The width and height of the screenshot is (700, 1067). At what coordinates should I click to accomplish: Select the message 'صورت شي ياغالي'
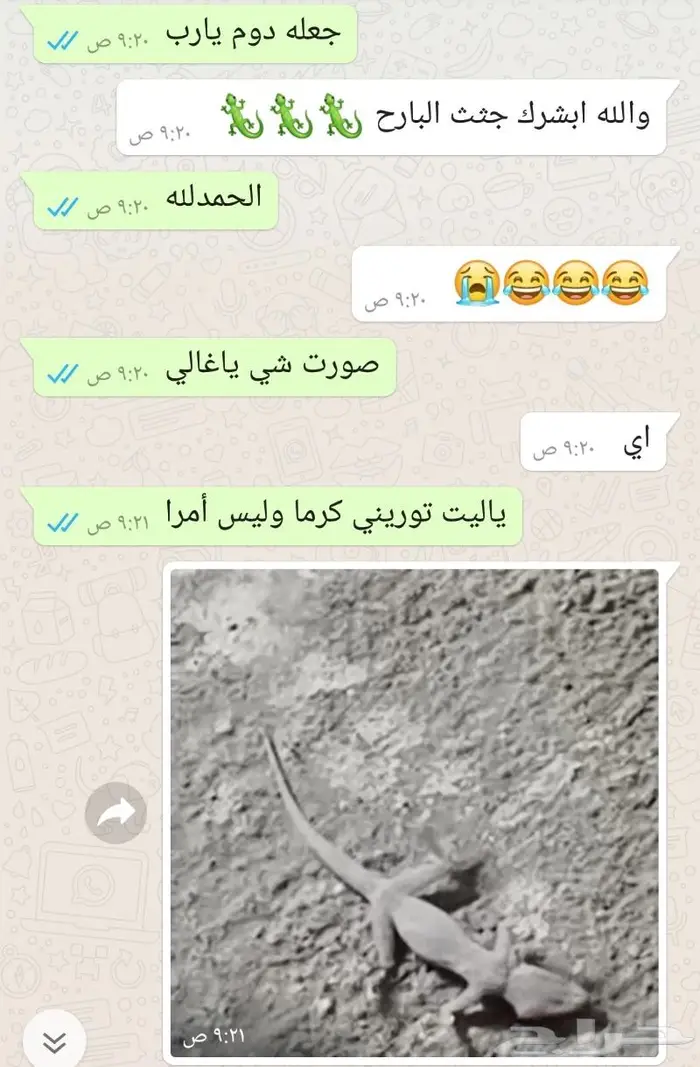tap(214, 367)
